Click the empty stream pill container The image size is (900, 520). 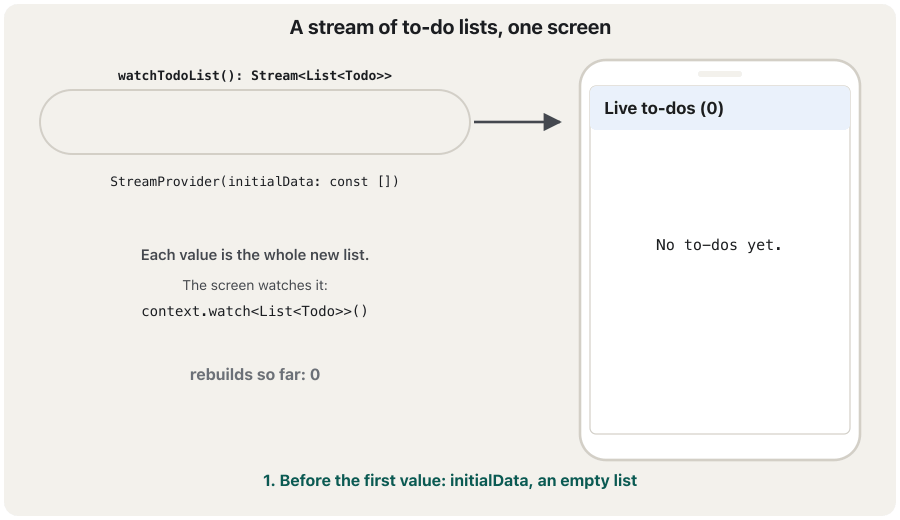[x=255, y=122]
